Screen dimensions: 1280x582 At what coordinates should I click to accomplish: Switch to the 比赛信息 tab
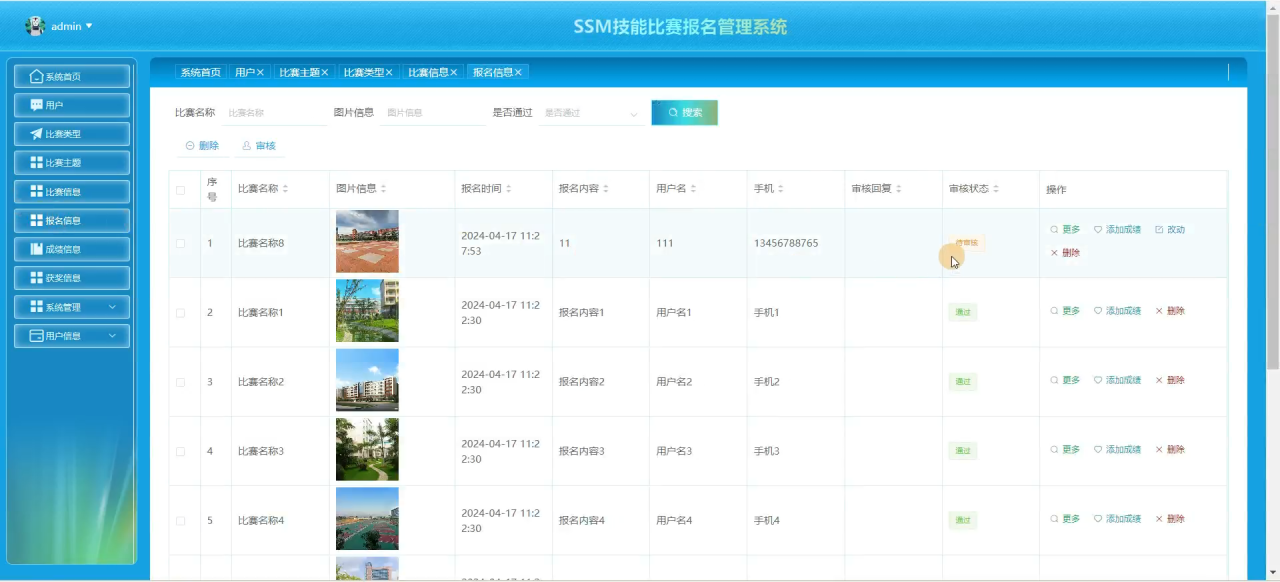point(428,72)
